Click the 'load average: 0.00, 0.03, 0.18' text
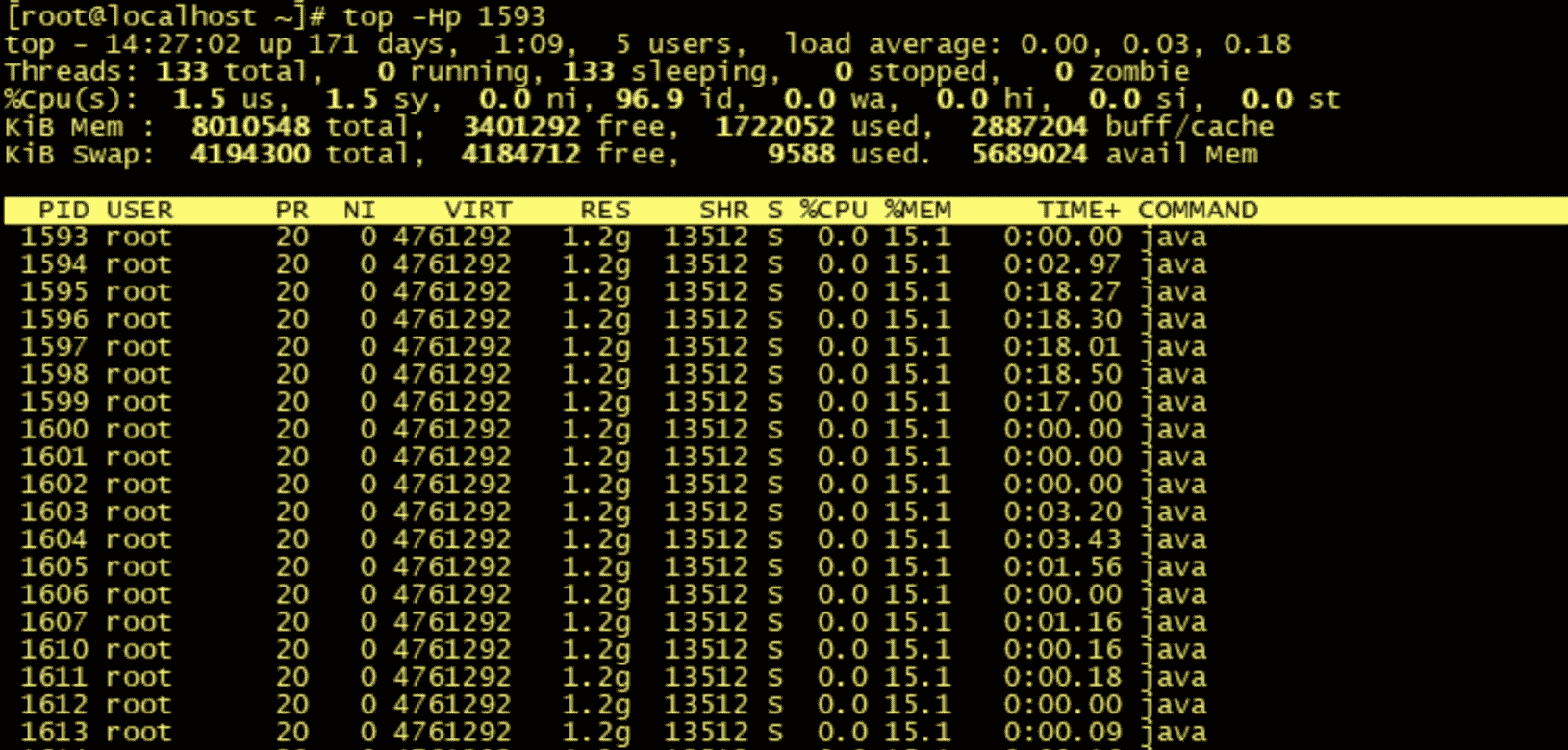The width and height of the screenshot is (1568, 750). pyautogui.click(x=1038, y=44)
